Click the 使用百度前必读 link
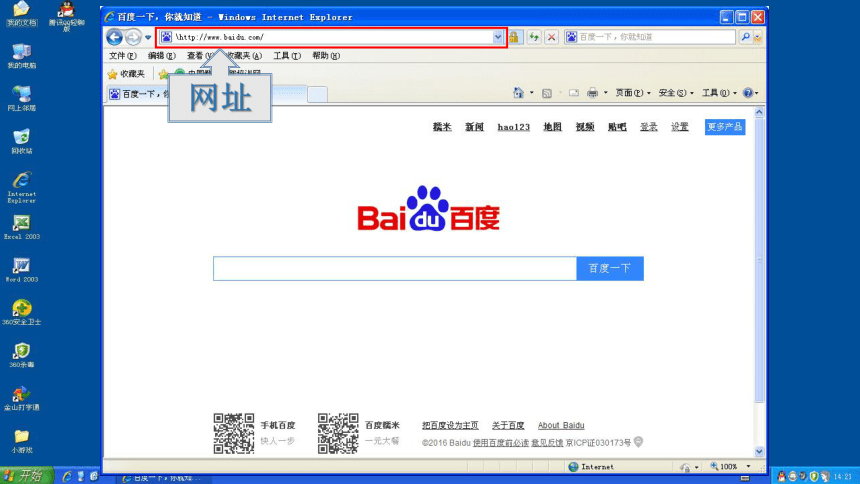The height and width of the screenshot is (484, 860). point(501,443)
